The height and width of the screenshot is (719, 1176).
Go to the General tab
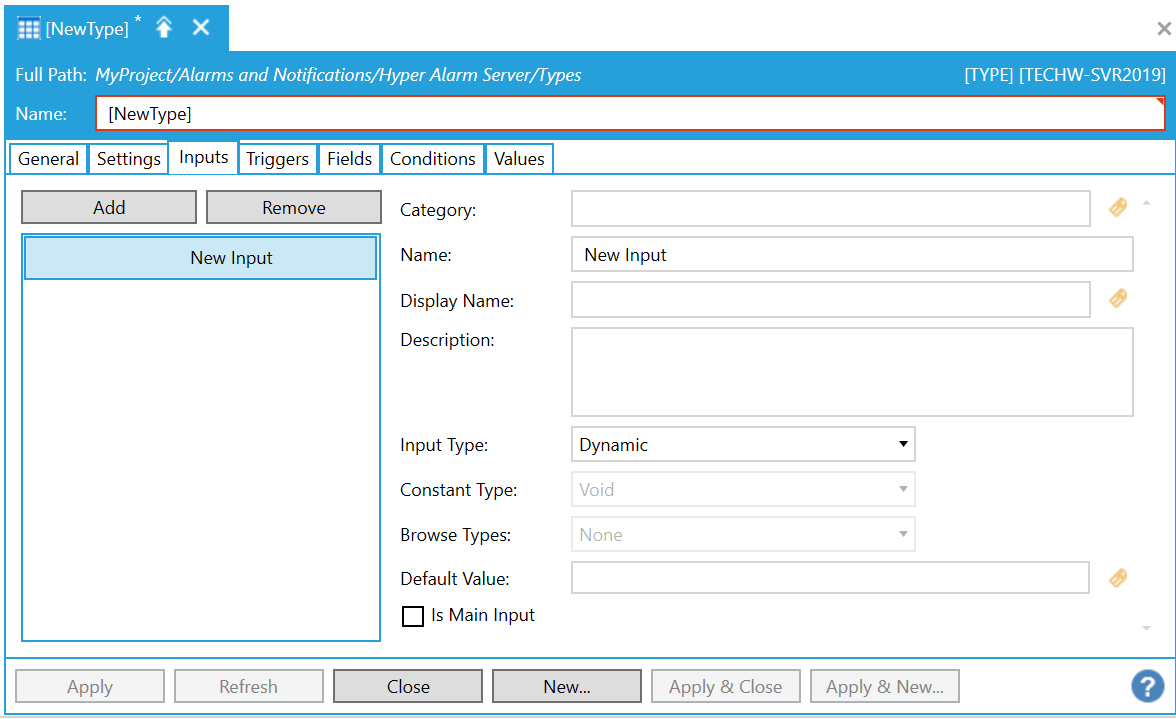(48, 159)
